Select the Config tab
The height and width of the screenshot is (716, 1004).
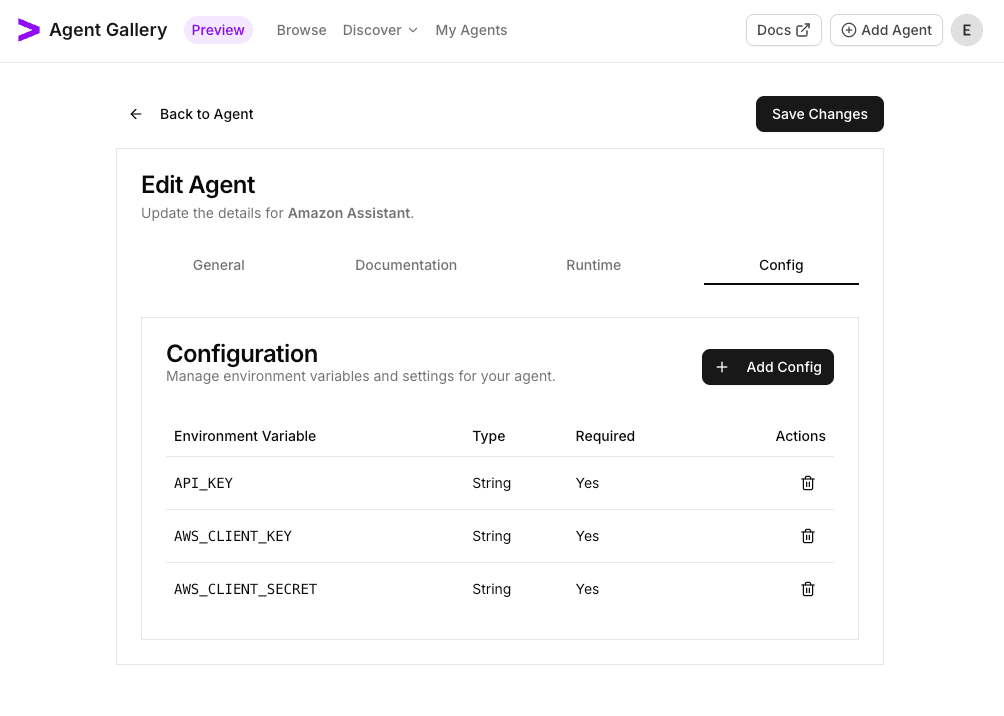coord(781,265)
